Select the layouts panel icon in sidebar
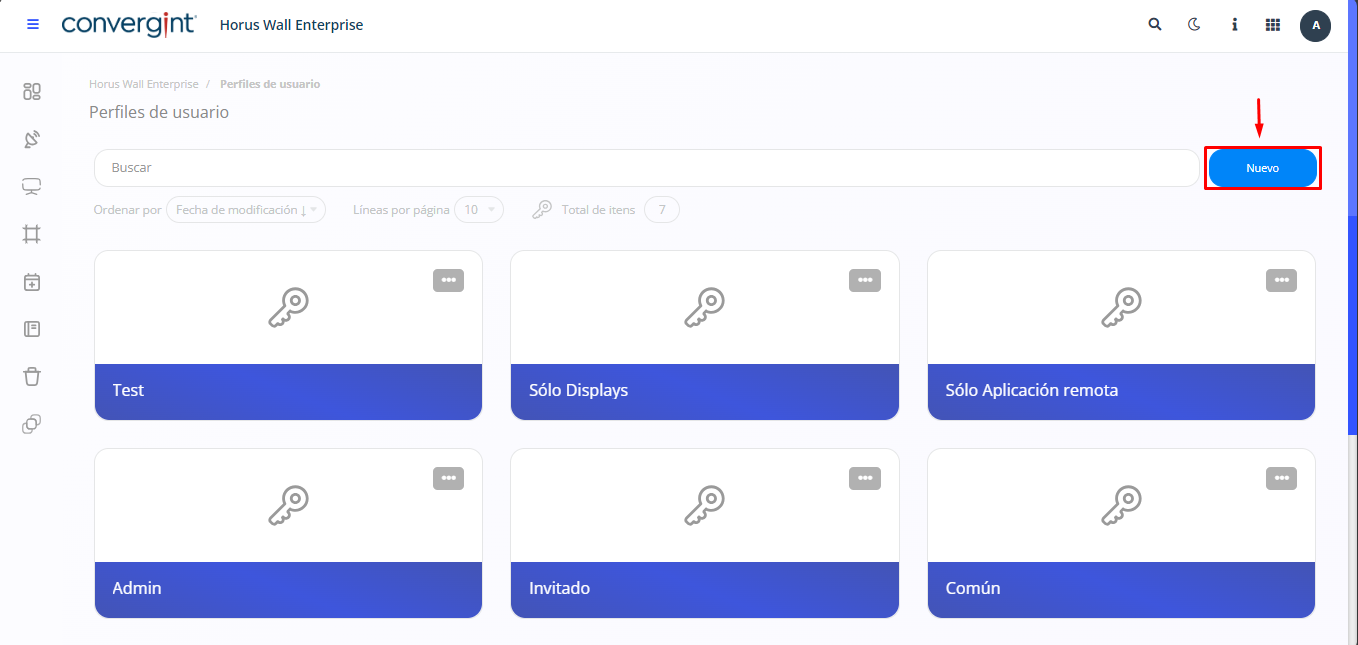1358x645 pixels. [31, 328]
